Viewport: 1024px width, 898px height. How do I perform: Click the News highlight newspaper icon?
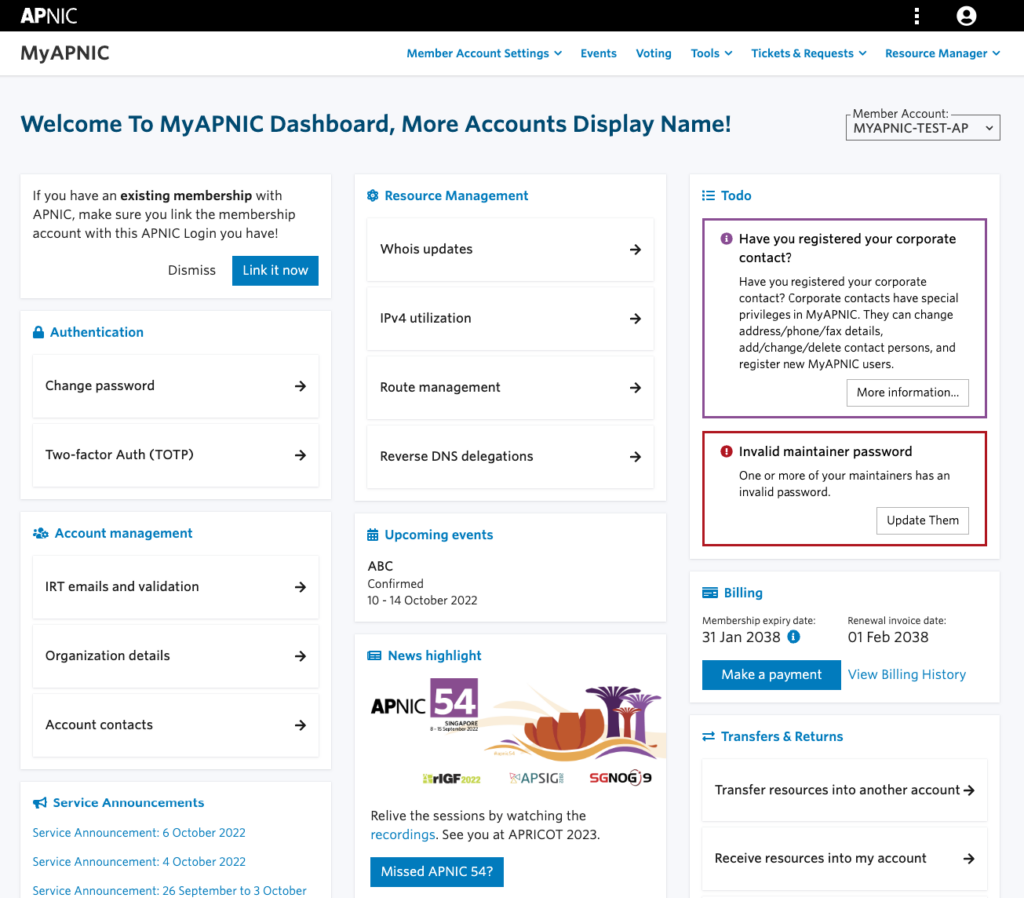(374, 656)
